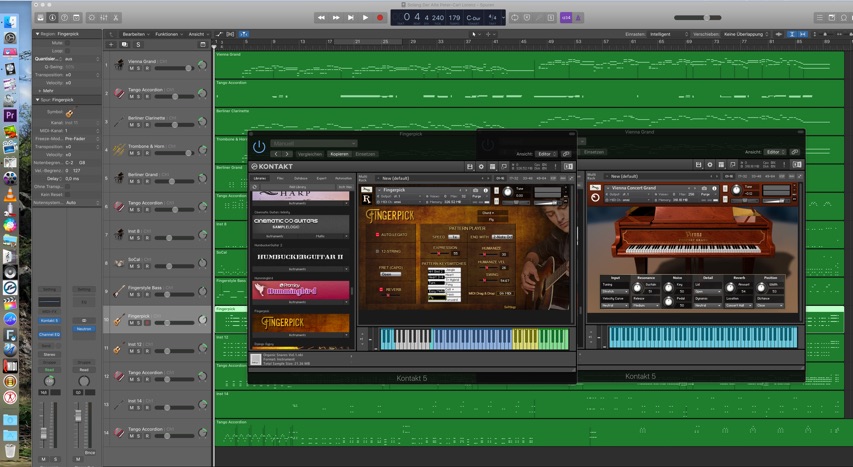853x467 pixels.
Task: Open Kontakt options gear in Fingerpick window
Action: pyautogui.click(x=481, y=166)
